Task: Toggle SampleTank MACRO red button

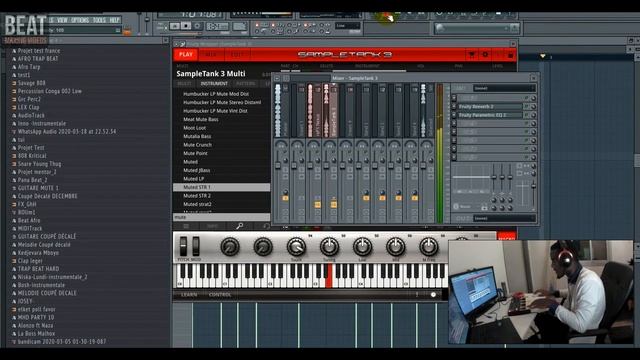Action: [507, 237]
